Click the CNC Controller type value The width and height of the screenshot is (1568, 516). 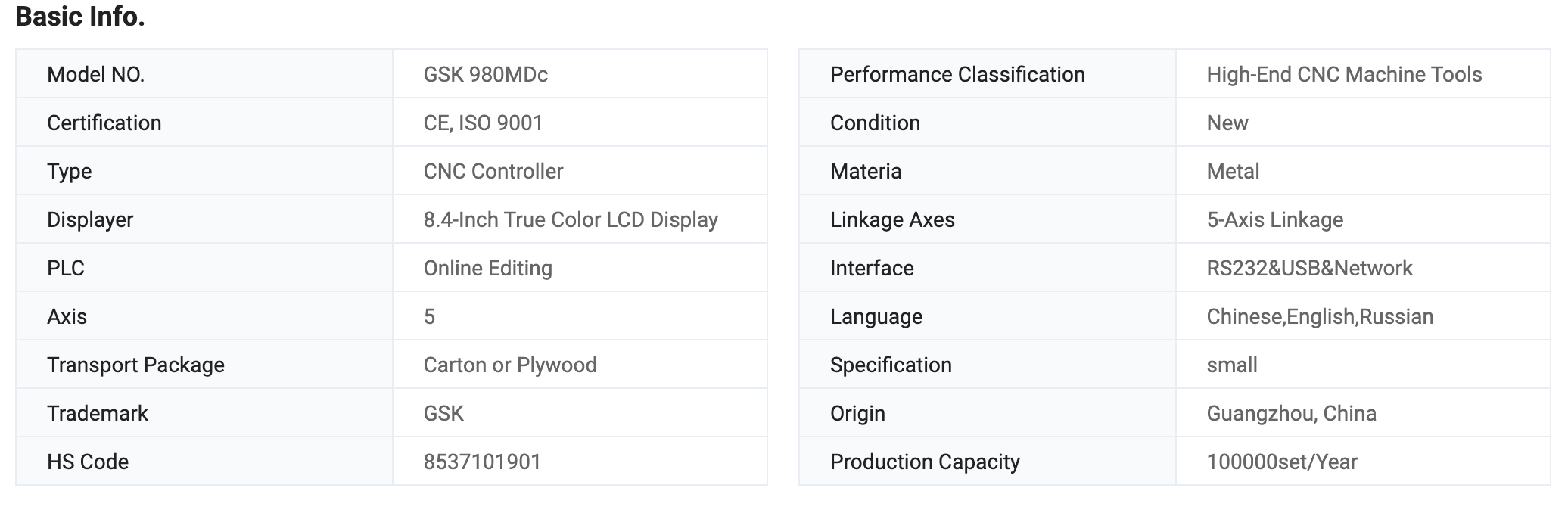pyautogui.click(x=493, y=171)
